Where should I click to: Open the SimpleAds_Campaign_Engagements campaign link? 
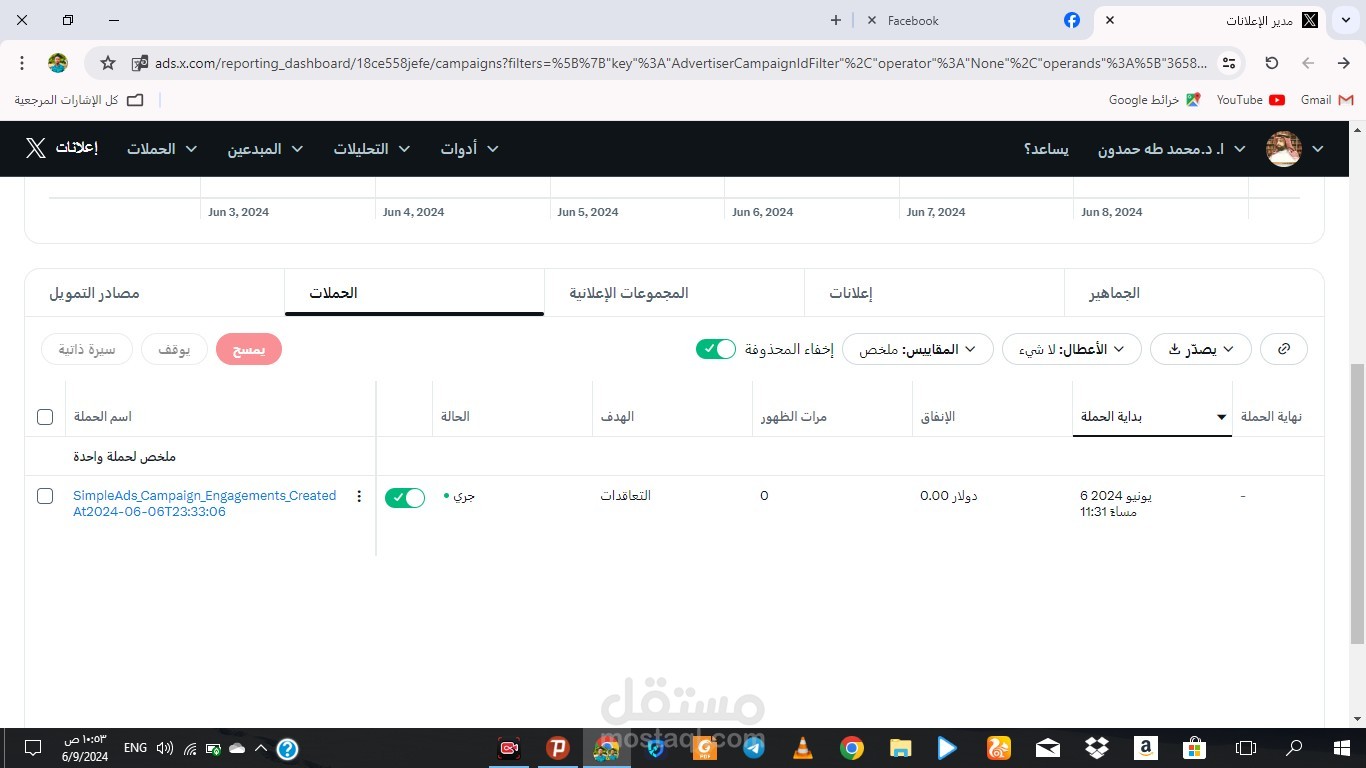pyautogui.click(x=204, y=503)
